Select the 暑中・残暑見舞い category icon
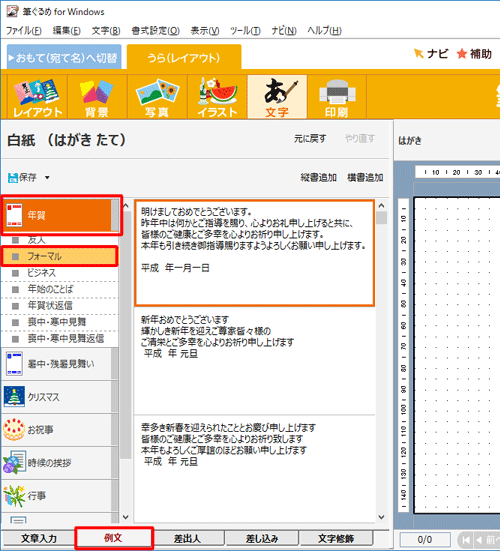The image size is (500, 551). [14, 364]
